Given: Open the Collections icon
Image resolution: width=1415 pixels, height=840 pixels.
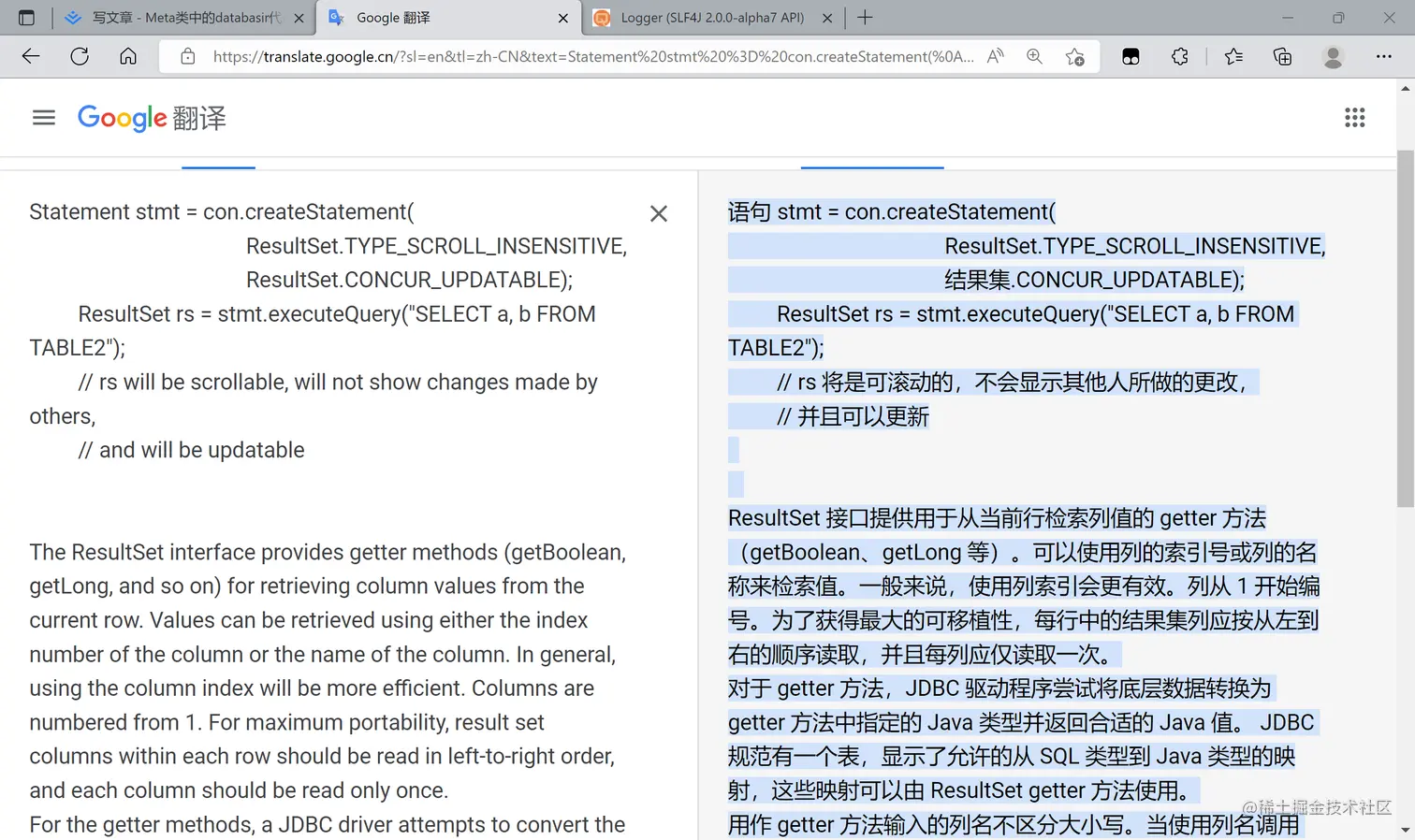Looking at the screenshot, I should click(x=1283, y=56).
